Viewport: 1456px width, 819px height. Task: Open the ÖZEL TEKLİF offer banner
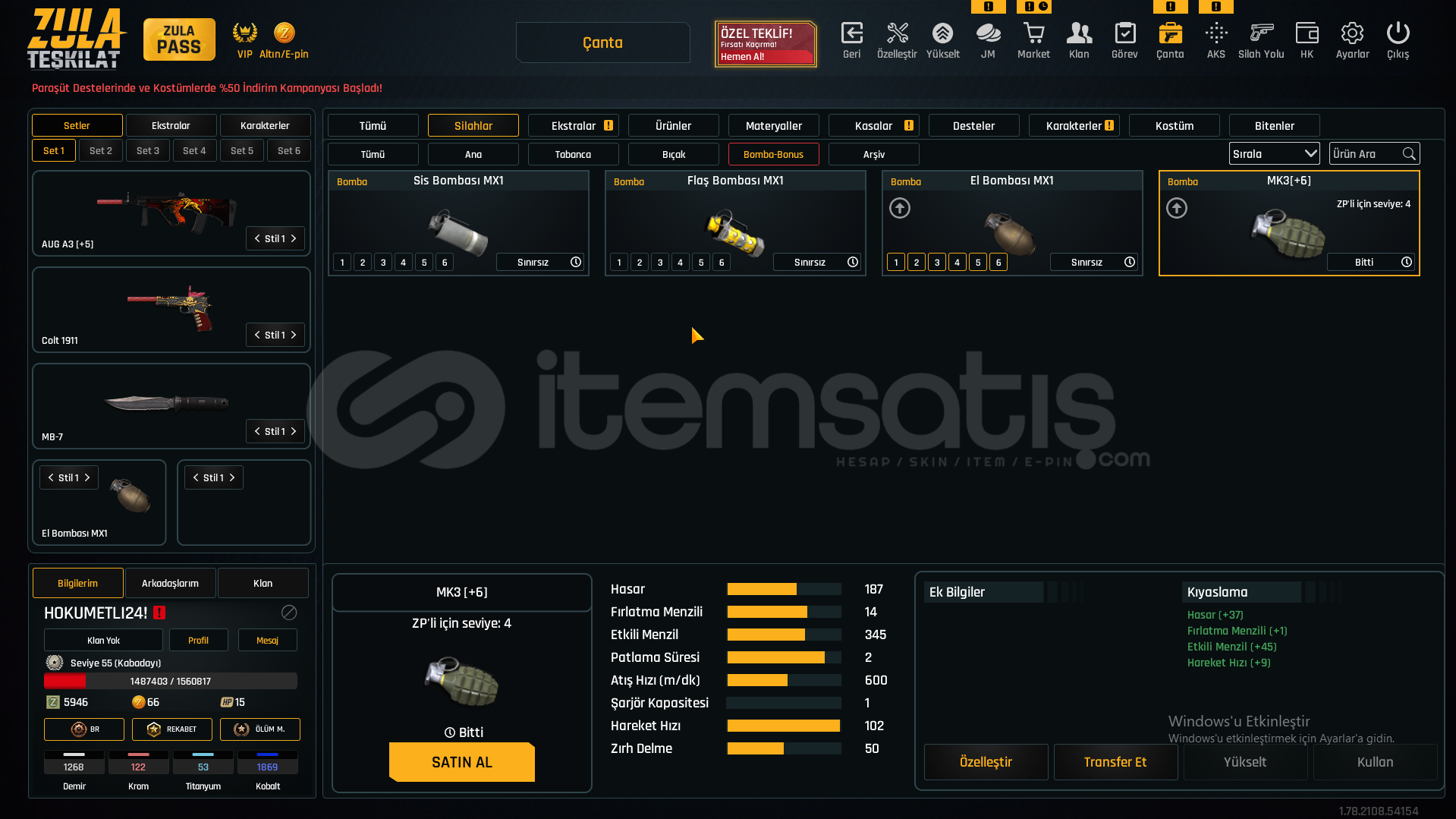click(x=766, y=44)
